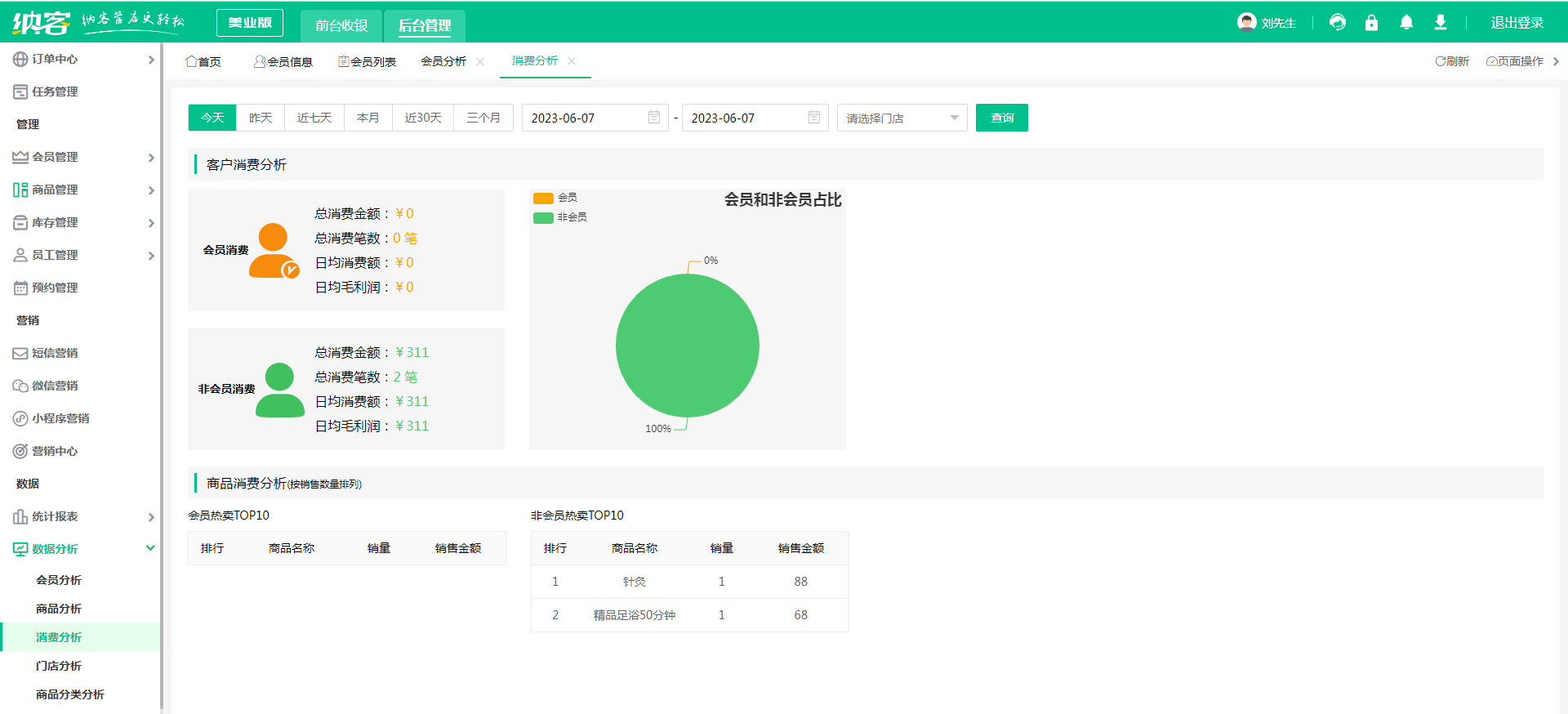Screen dimensions: 1568x714
Task: Click the 员工管理 person icon
Action: 20,255
